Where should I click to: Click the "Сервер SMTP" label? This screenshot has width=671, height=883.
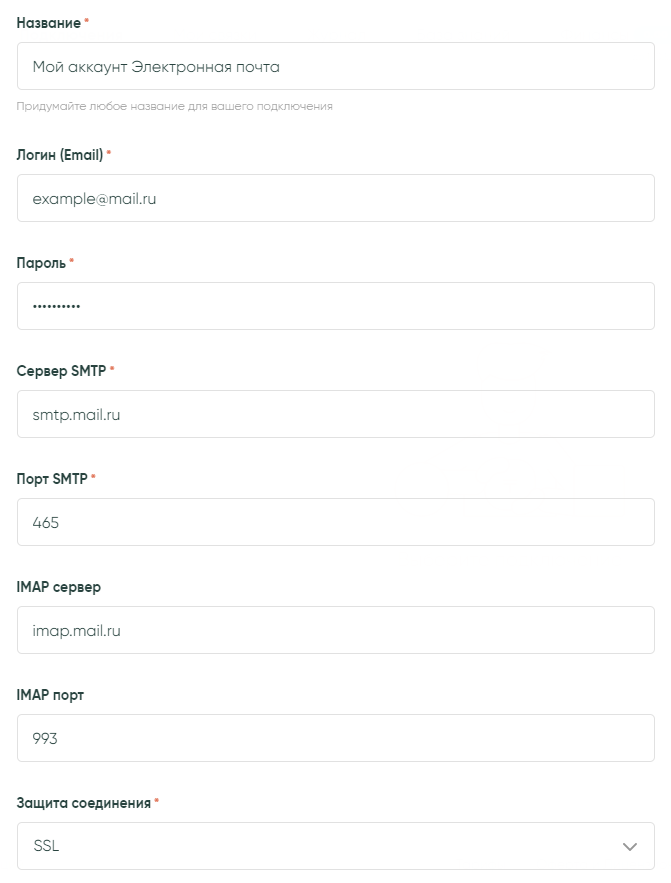(61, 371)
